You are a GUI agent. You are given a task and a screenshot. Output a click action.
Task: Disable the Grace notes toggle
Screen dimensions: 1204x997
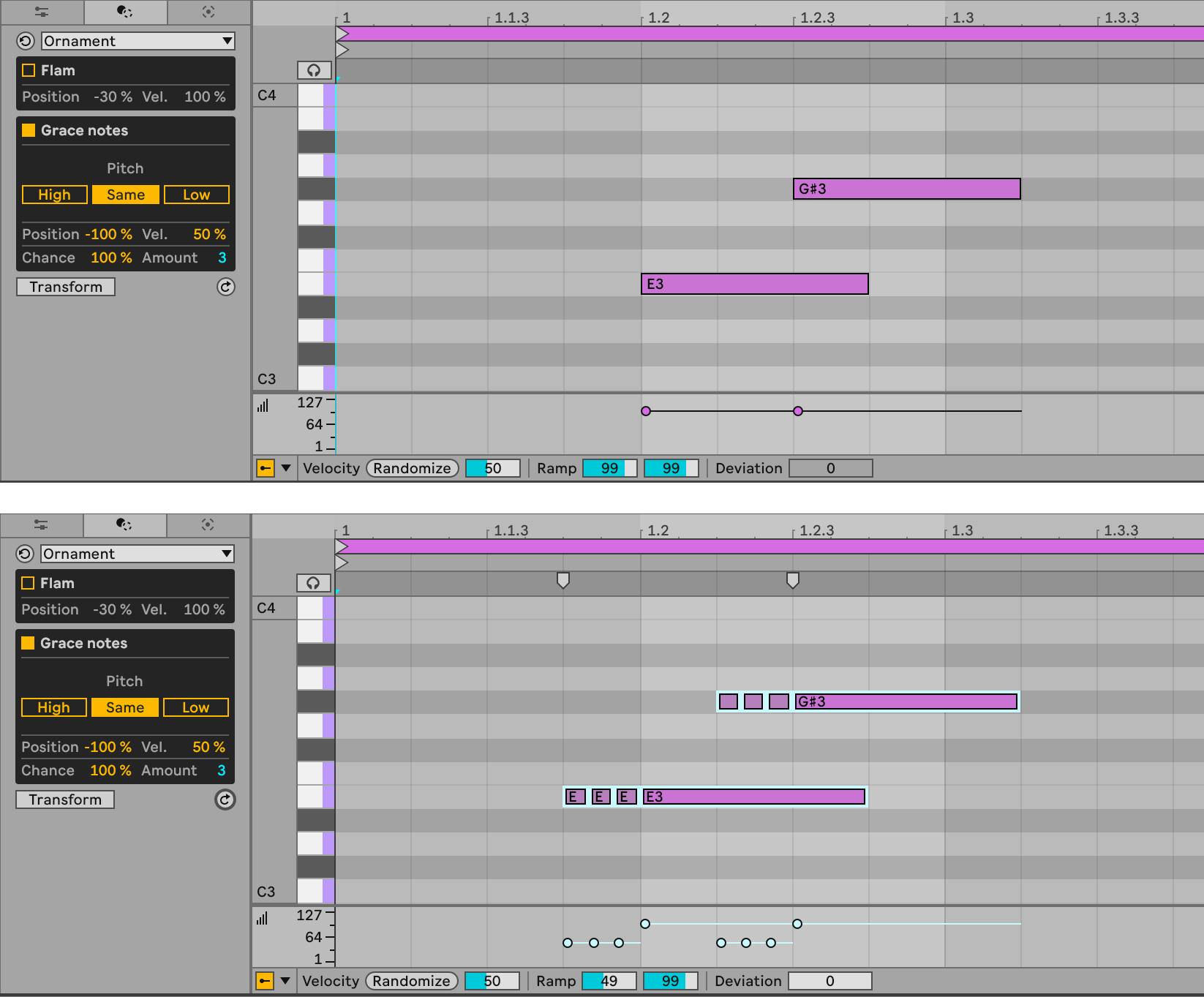28,129
